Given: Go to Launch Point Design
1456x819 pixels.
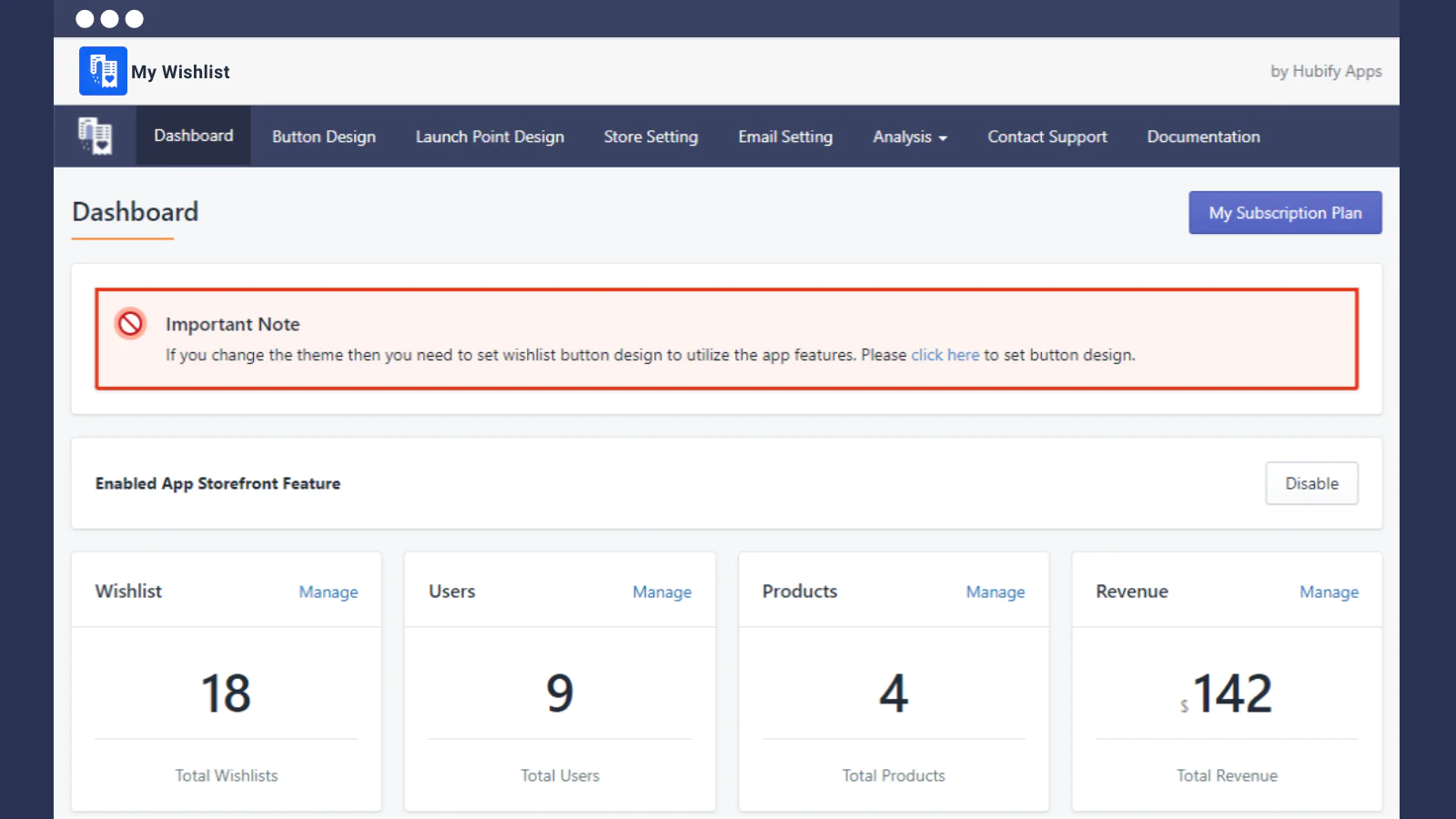Looking at the screenshot, I should [x=490, y=136].
